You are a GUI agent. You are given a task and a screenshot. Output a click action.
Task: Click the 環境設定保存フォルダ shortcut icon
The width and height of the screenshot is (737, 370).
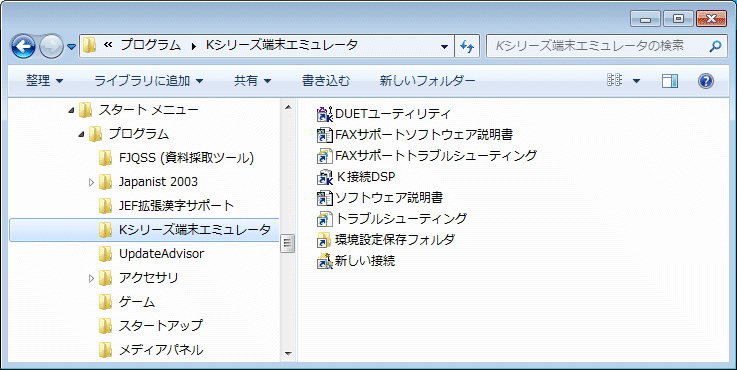tap(325, 240)
